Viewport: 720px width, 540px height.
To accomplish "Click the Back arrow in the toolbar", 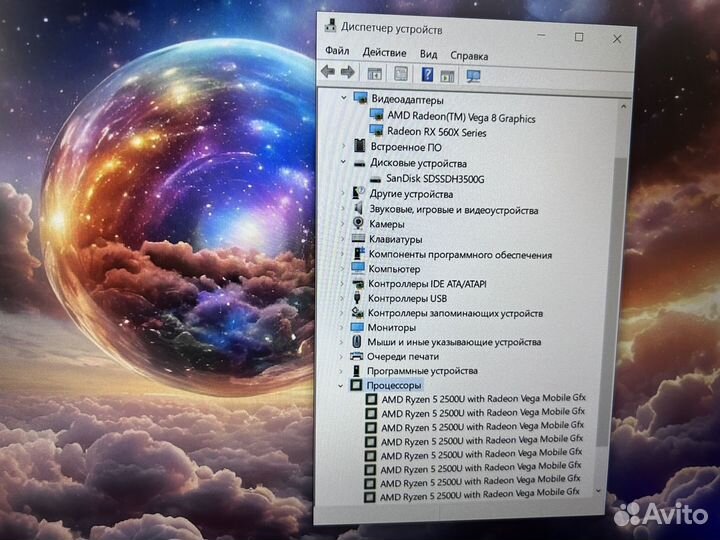I will point(328,73).
